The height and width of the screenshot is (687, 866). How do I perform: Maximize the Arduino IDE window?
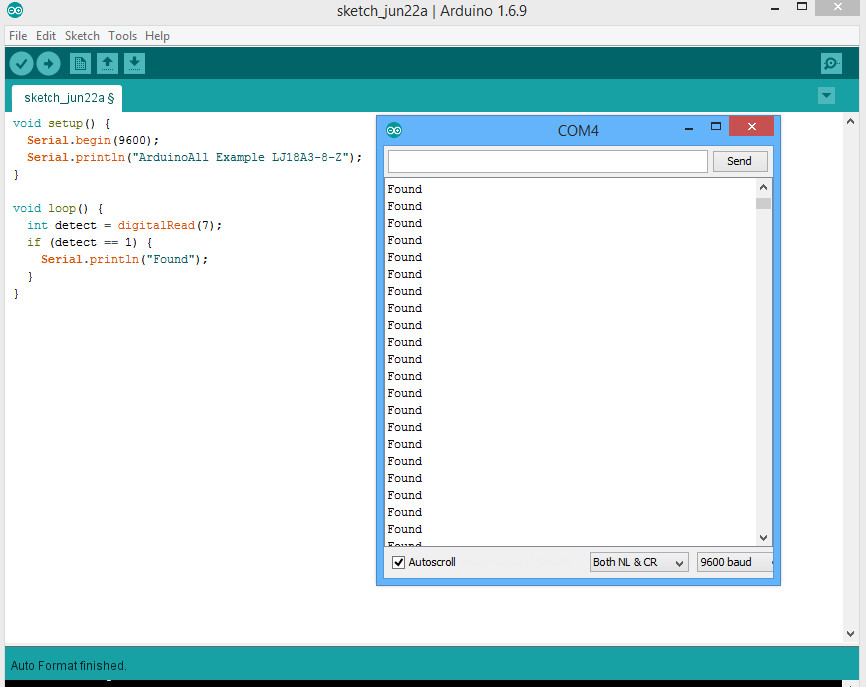point(802,7)
